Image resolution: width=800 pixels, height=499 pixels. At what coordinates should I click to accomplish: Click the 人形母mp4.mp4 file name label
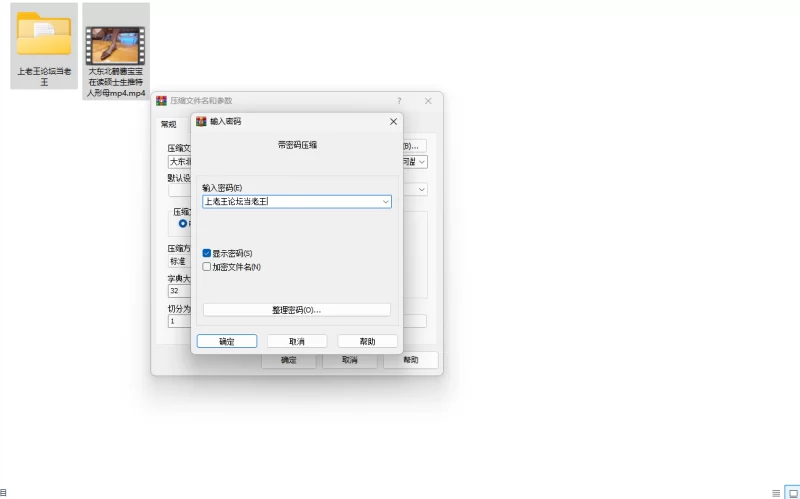pyautogui.click(x=116, y=93)
